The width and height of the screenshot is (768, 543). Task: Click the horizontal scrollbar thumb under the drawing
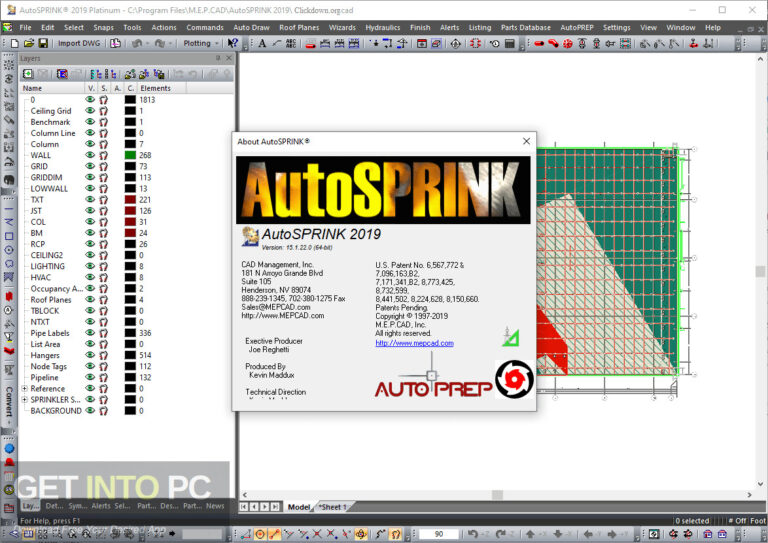pos(497,495)
